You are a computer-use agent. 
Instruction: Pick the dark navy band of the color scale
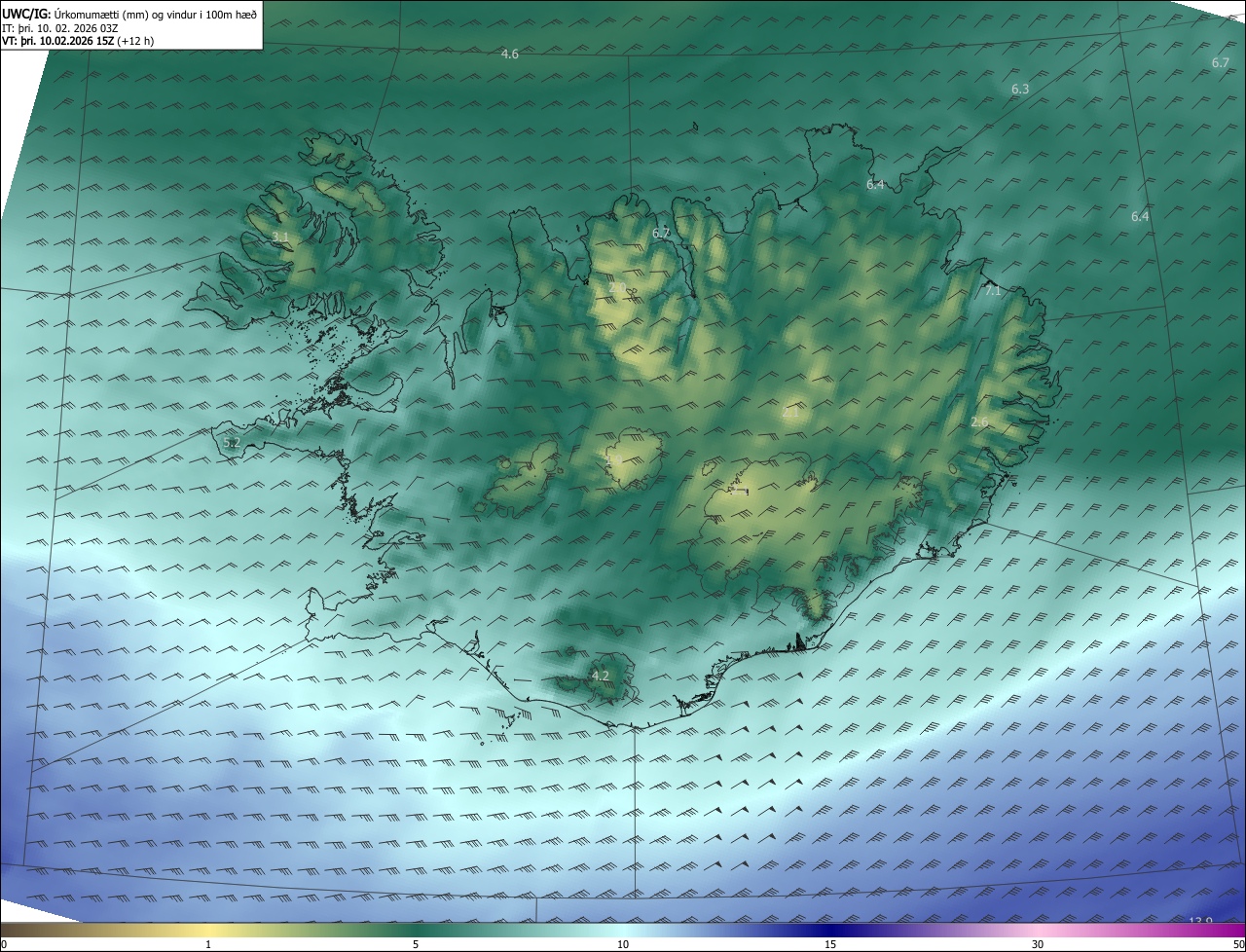pos(830,931)
